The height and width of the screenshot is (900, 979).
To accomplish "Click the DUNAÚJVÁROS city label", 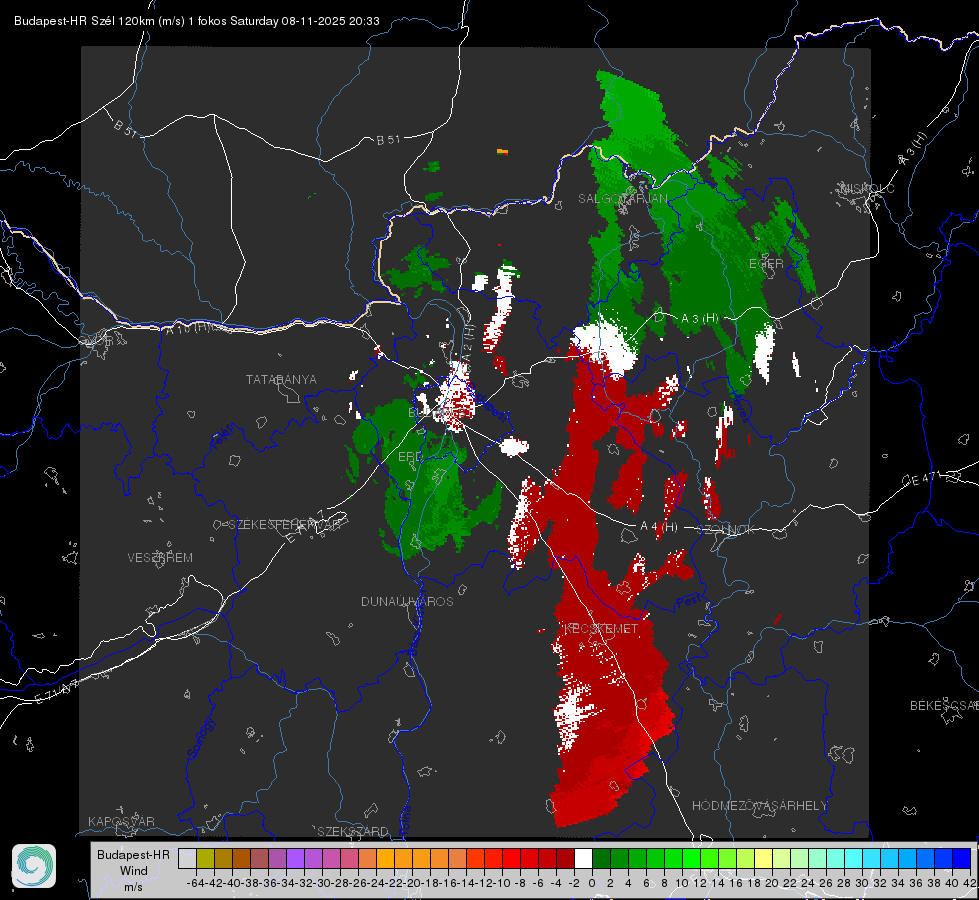I will 407,601.
